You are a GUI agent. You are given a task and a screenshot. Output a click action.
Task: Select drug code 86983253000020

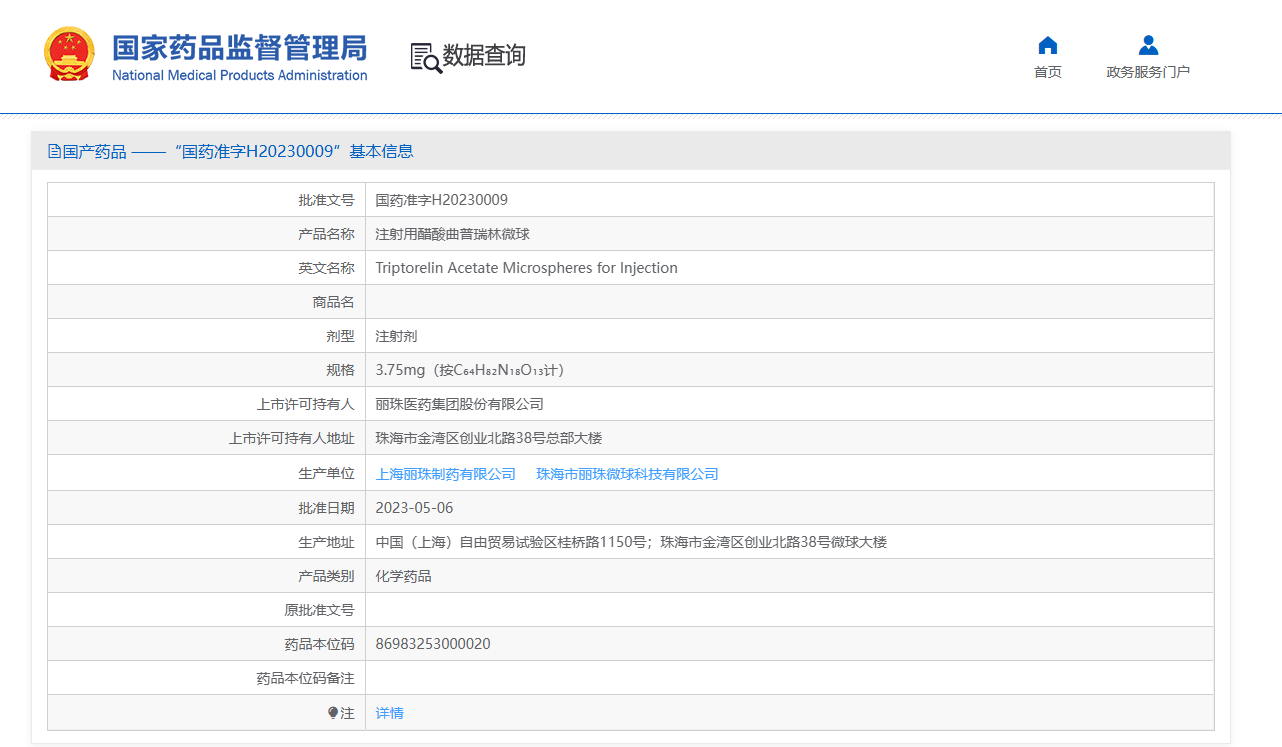tap(433, 644)
